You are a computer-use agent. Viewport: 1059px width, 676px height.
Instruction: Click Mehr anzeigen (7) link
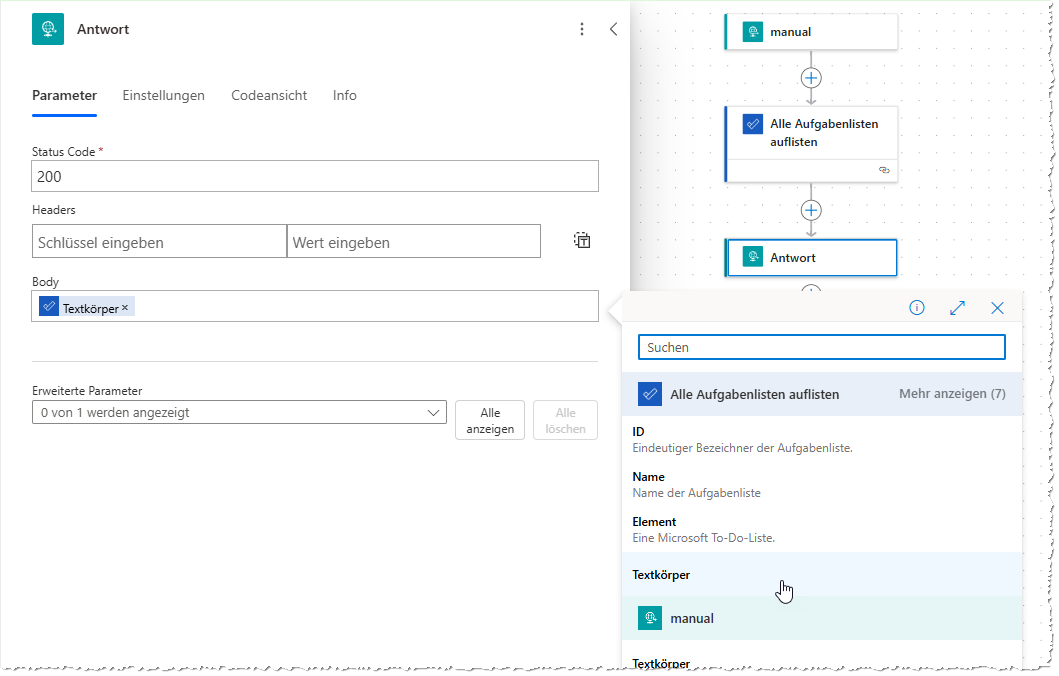952,394
